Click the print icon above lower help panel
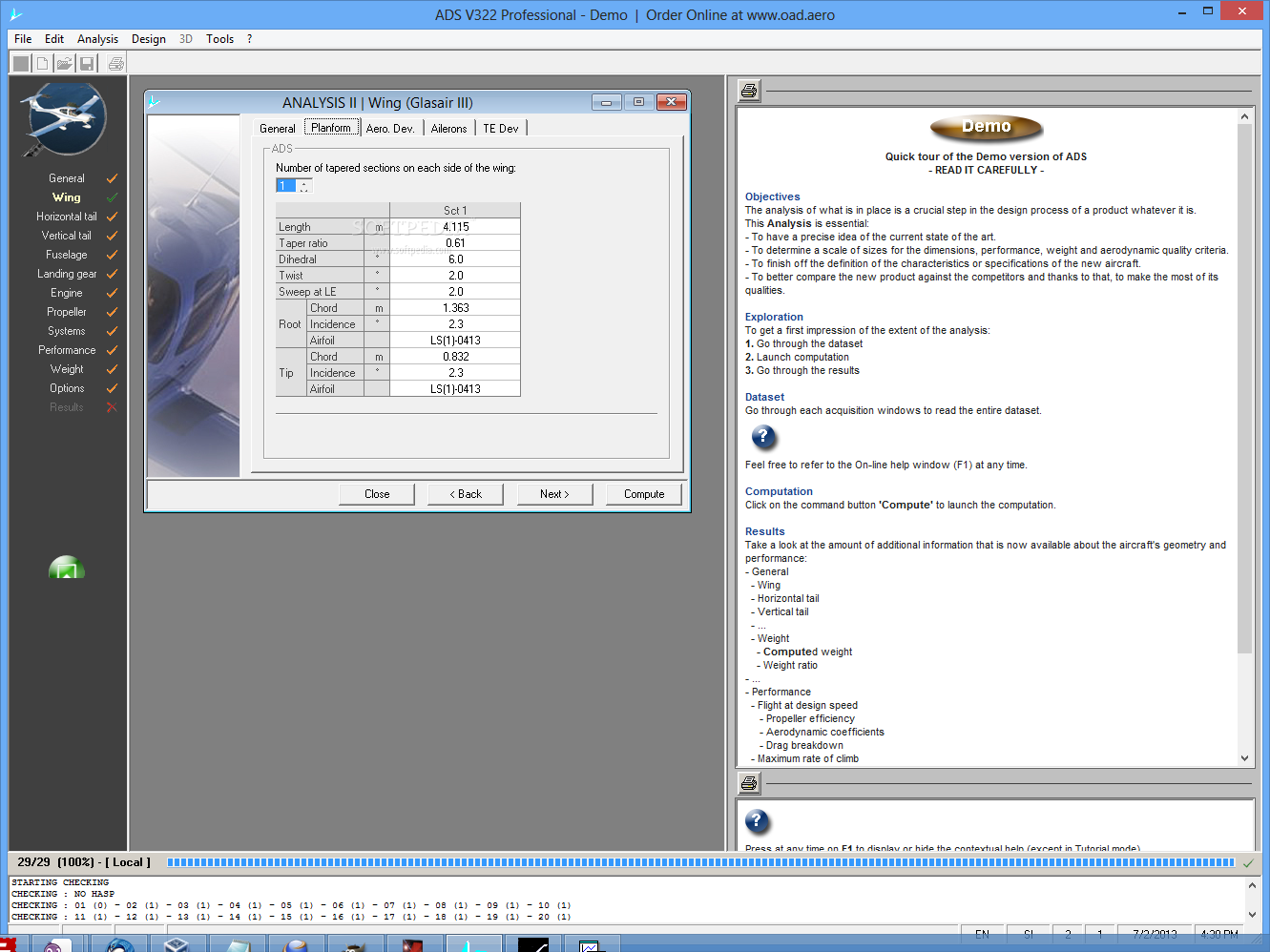The height and width of the screenshot is (952, 1270). [749, 783]
